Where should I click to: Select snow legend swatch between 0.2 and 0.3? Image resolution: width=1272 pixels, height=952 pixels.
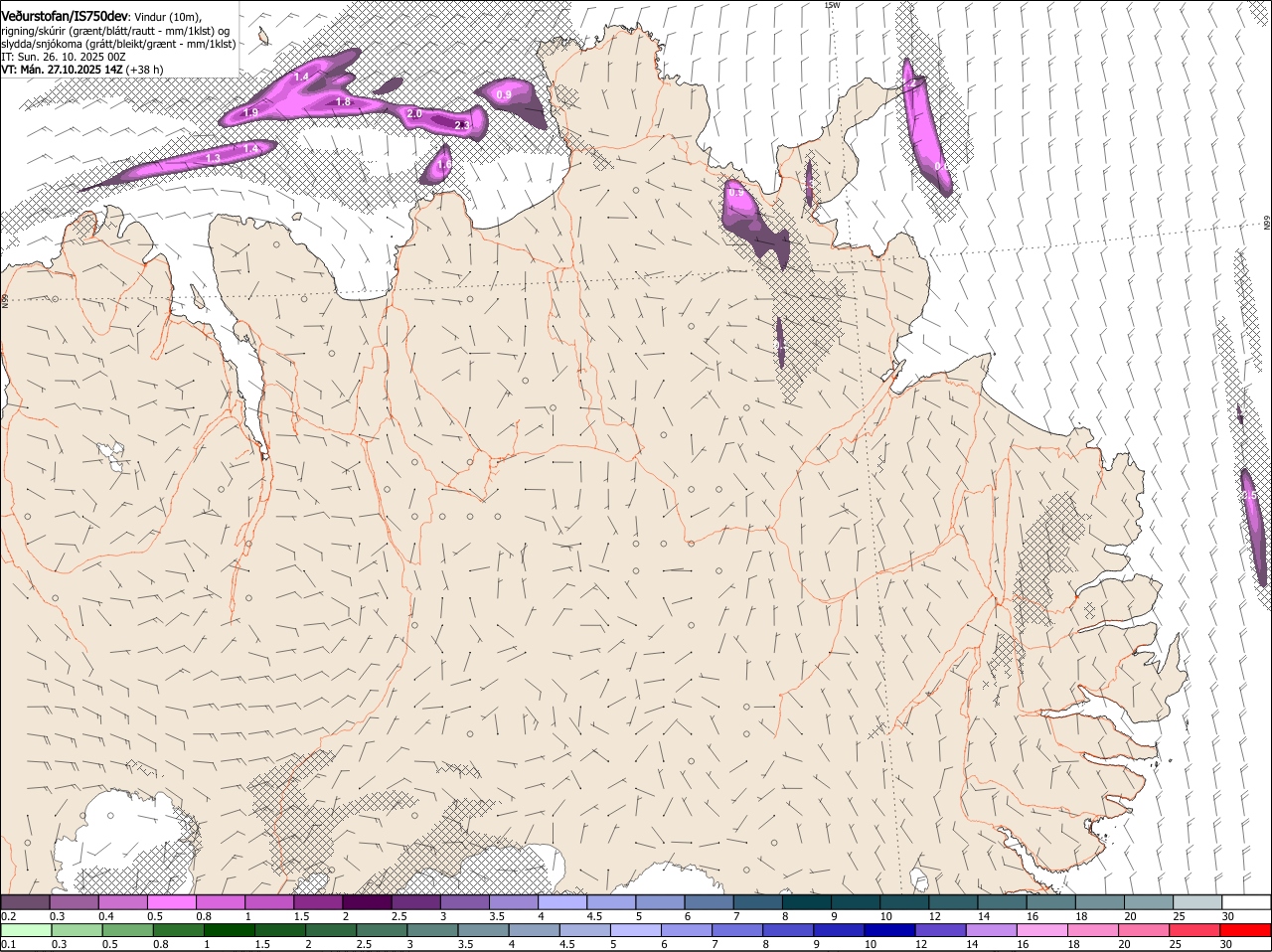click(x=25, y=902)
